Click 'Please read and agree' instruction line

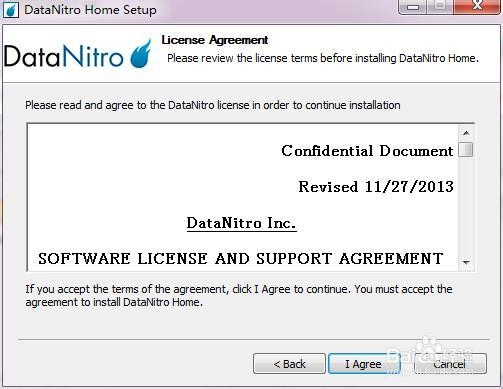click(x=213, y=105)
